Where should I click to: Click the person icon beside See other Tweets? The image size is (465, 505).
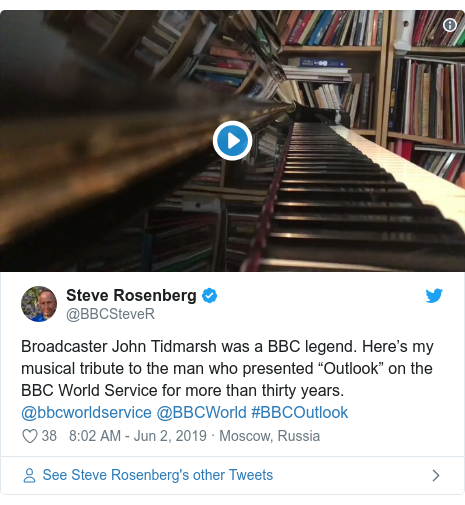tap(29, 475)
